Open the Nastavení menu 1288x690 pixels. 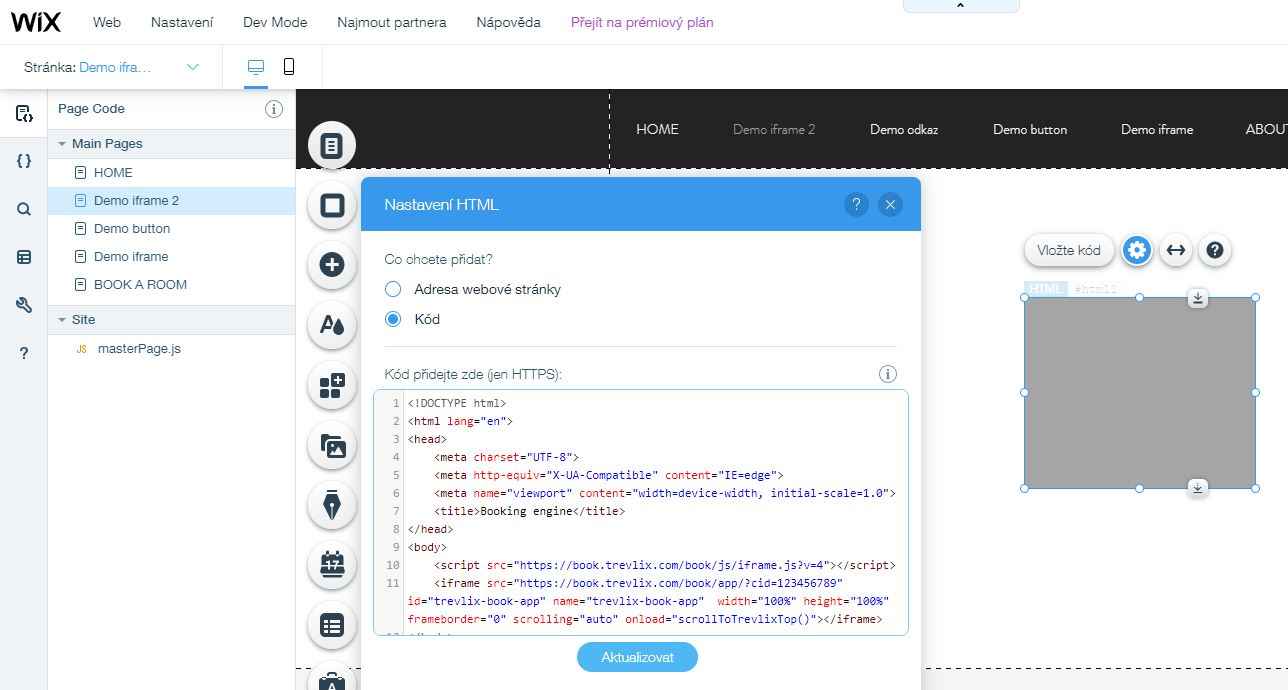tap(182, 22)
